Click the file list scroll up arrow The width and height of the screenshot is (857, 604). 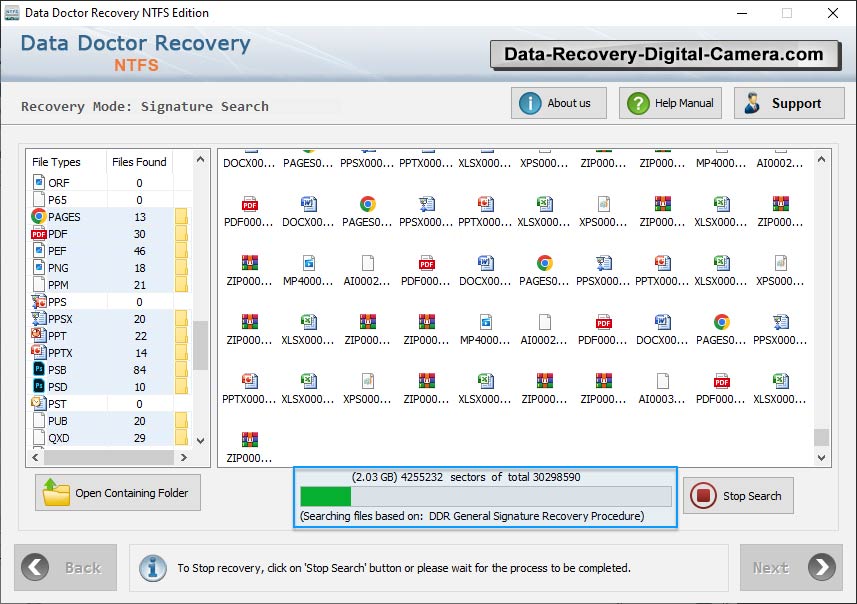(201, 160)
